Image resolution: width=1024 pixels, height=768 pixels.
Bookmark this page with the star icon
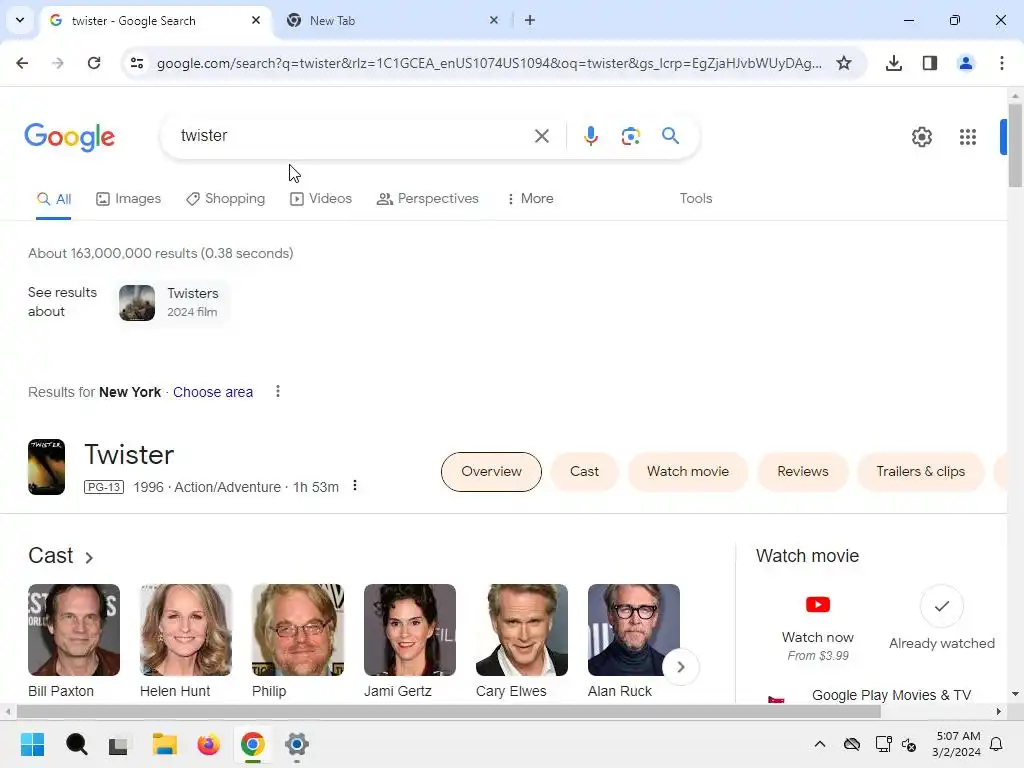click(x=844, y=63)
